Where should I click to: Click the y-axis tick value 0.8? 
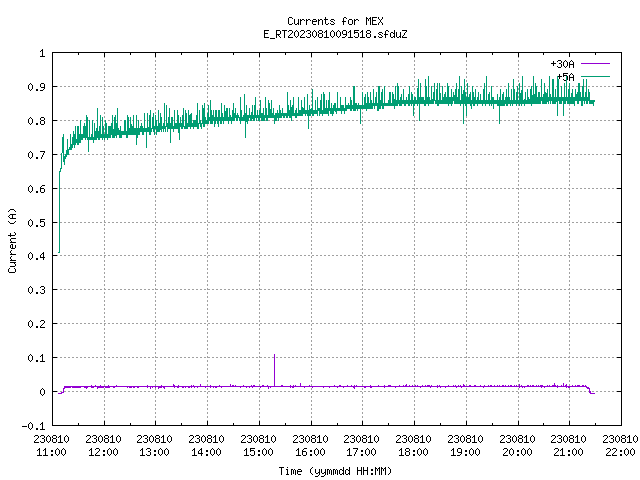36,121
